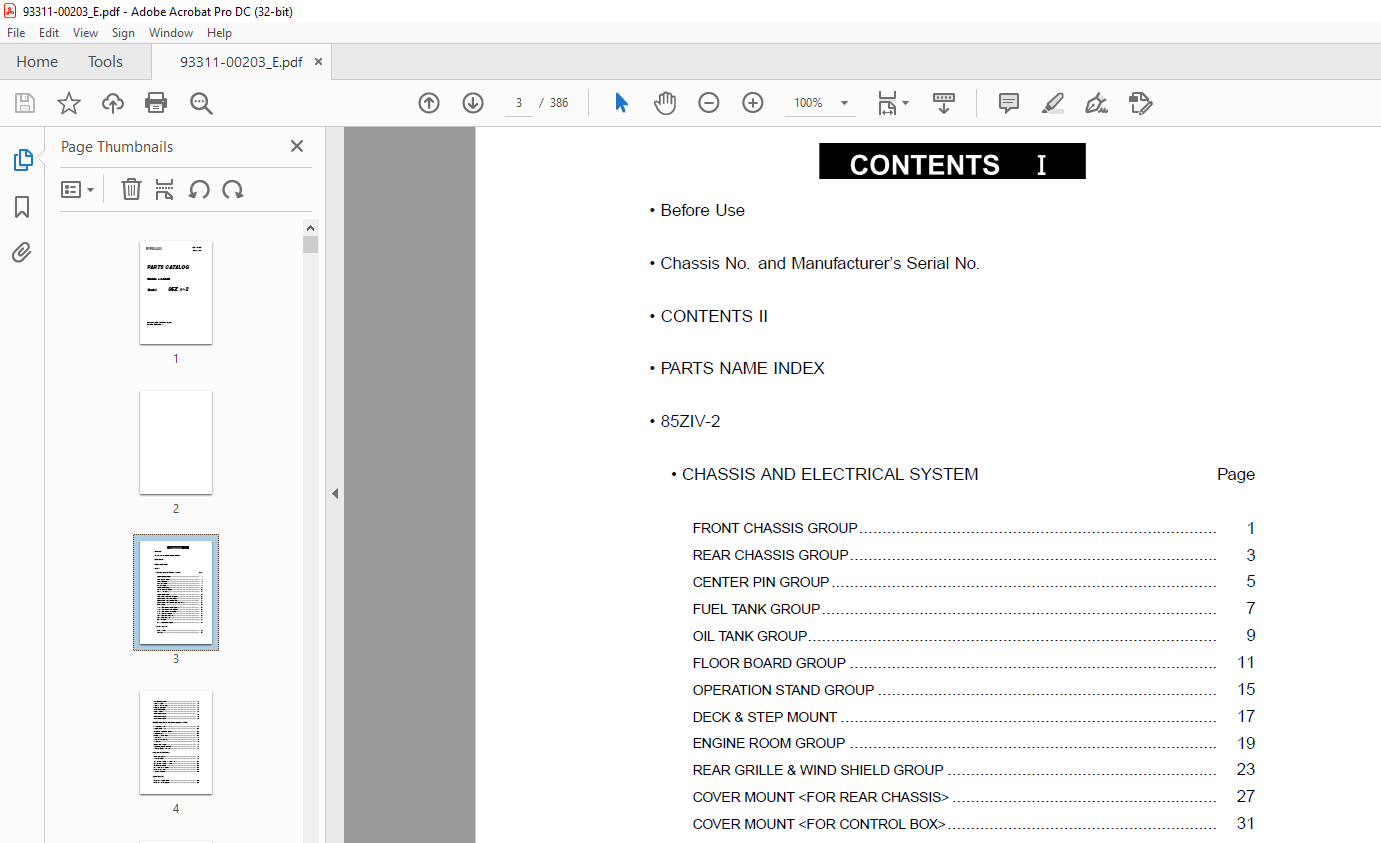
Task: Select page 3 thumbnail
Action: click(x=176, y=592)
